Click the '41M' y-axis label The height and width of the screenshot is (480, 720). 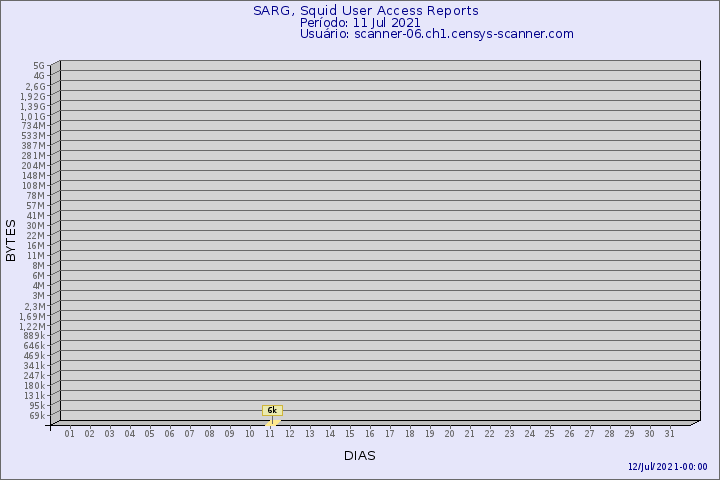36,216
